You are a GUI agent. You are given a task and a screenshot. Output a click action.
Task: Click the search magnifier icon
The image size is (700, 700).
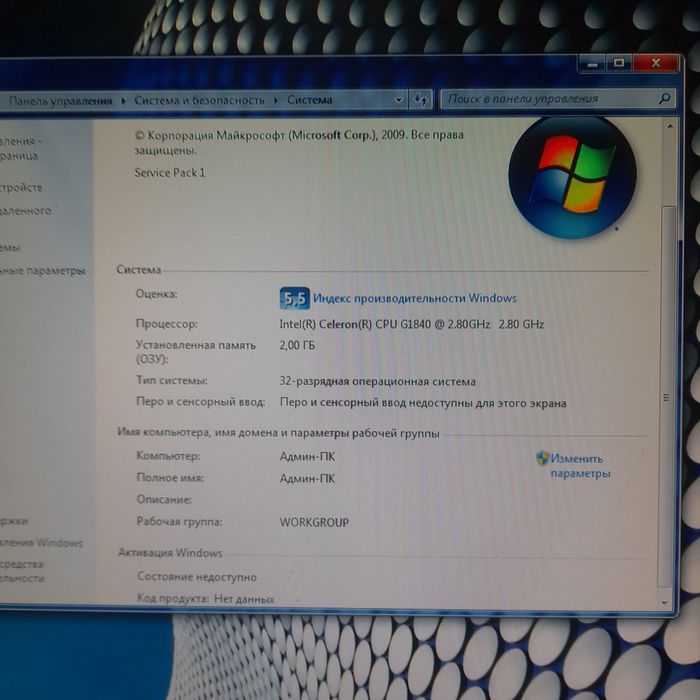[665, 98]
